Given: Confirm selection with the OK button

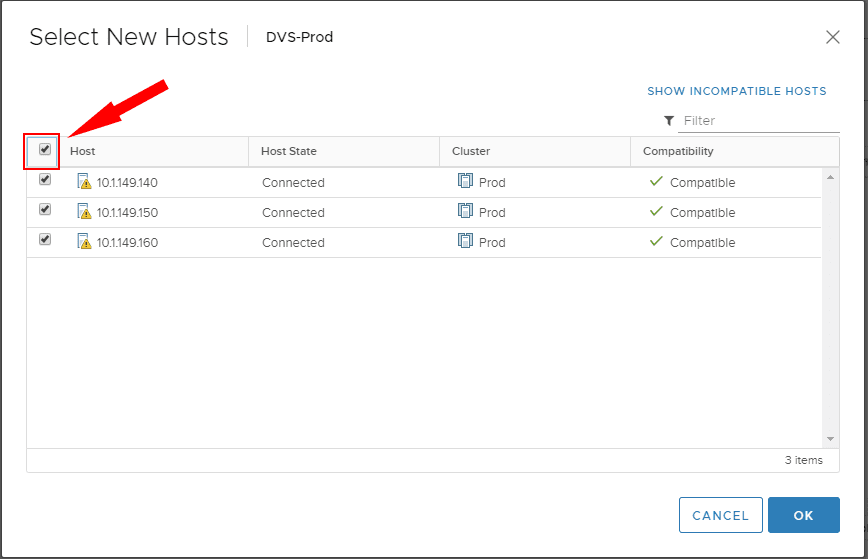Looking at the screenshot, I should point(804,515).
